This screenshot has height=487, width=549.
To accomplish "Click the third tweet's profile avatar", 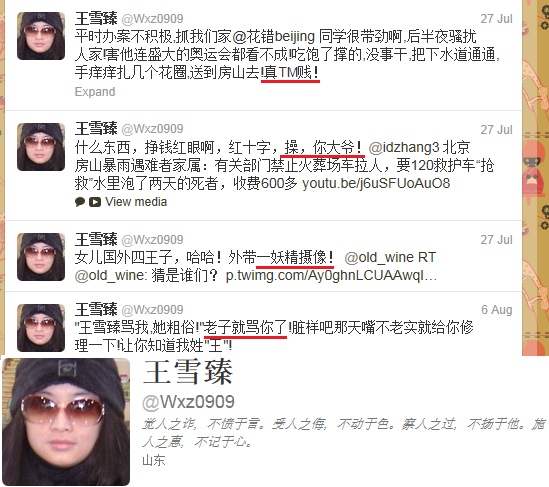I will pyautogui.click(x=41, y=257).
